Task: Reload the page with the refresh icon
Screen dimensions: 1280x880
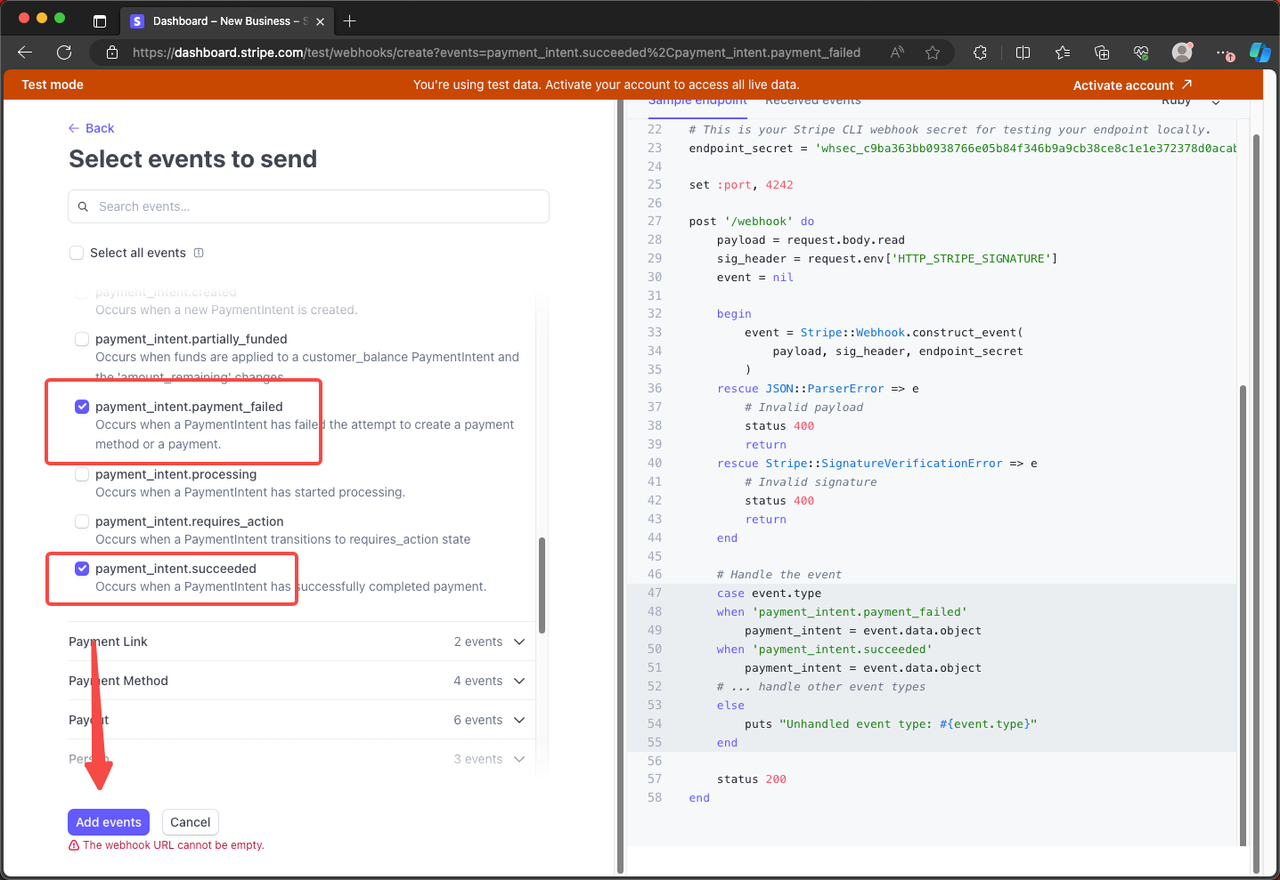Action: pyautogui.click(x=64, y=53)
